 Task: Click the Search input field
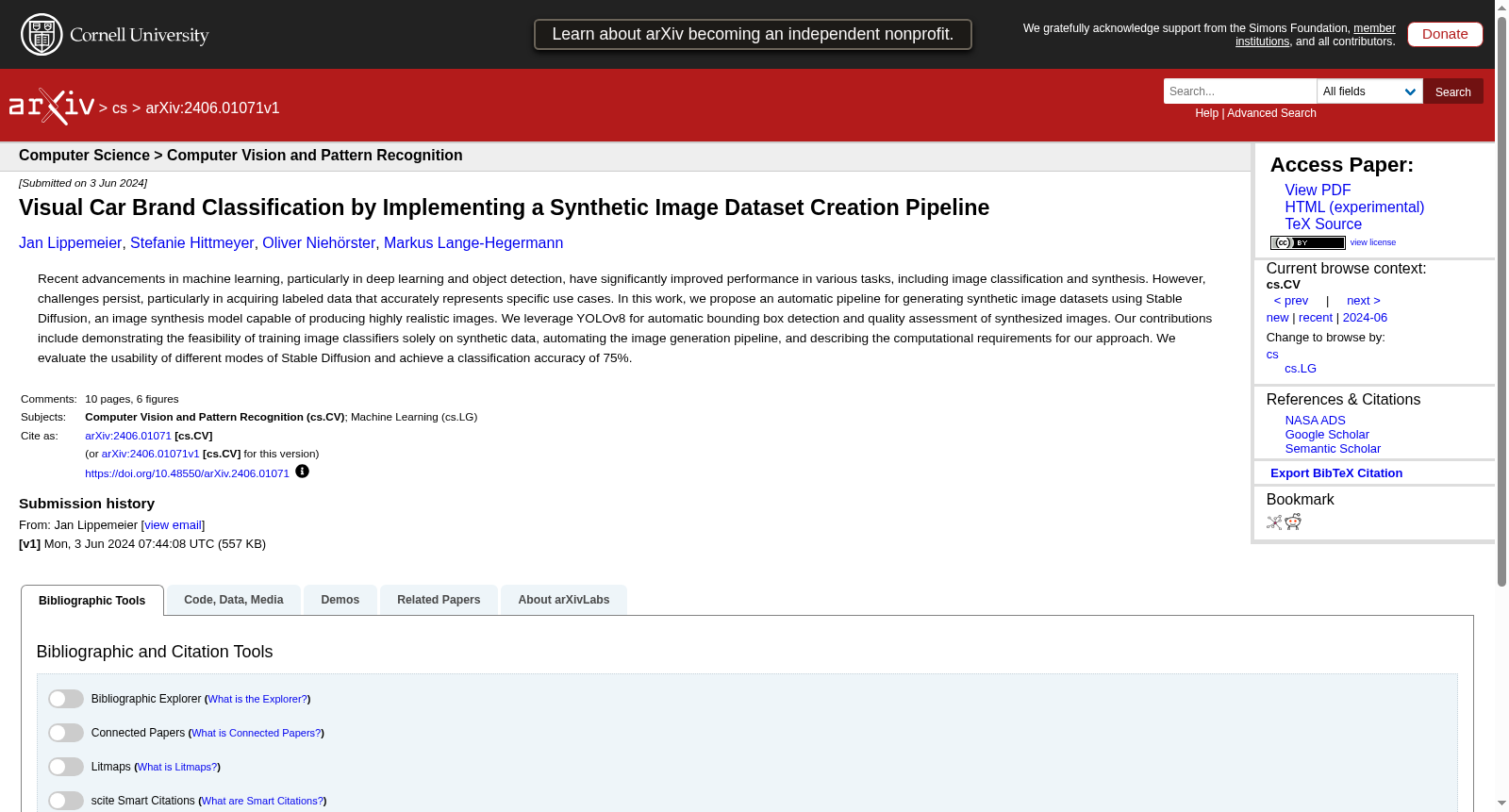(1240, 91)
